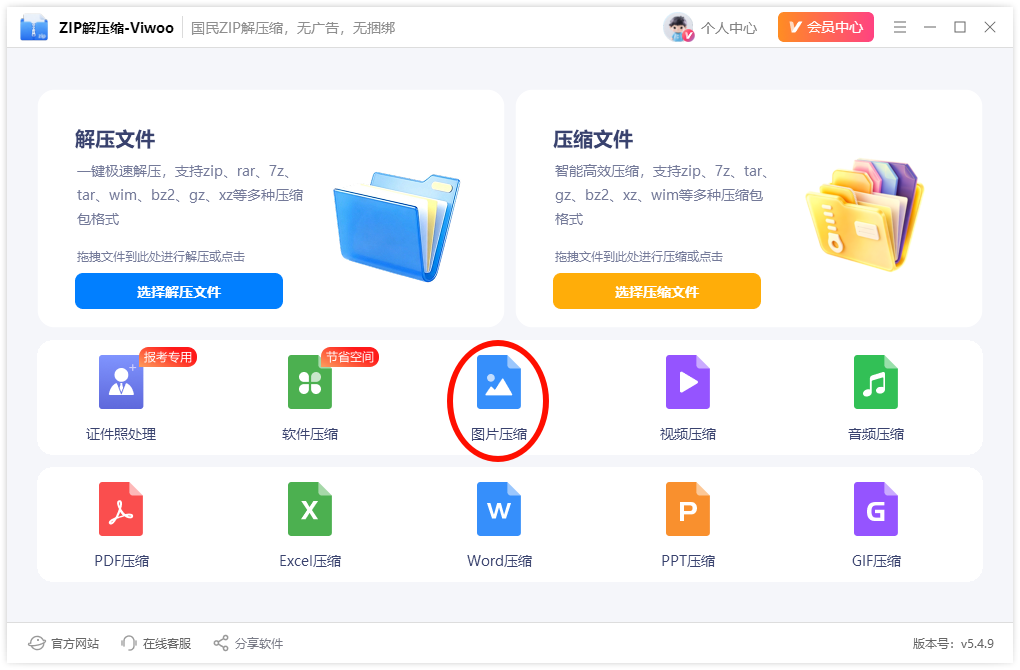
Task: Open the 图片压缩 image compression icon
Action: [x=499, y=382]
